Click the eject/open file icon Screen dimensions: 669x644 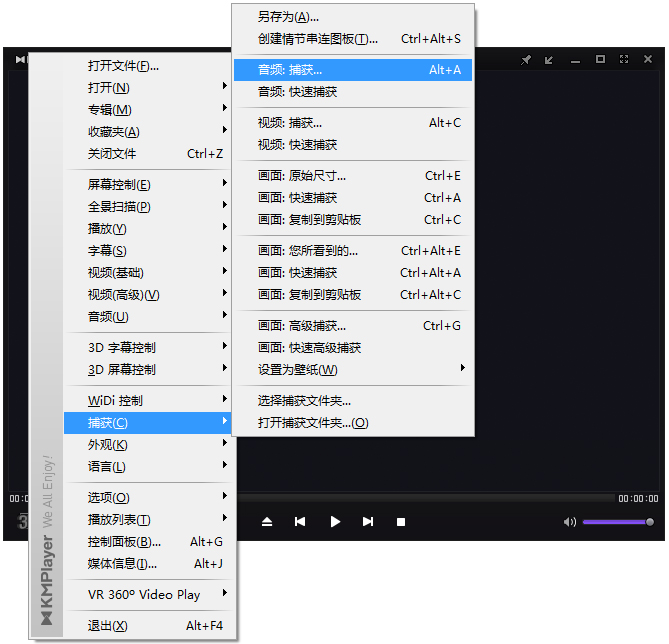(267, 522)
